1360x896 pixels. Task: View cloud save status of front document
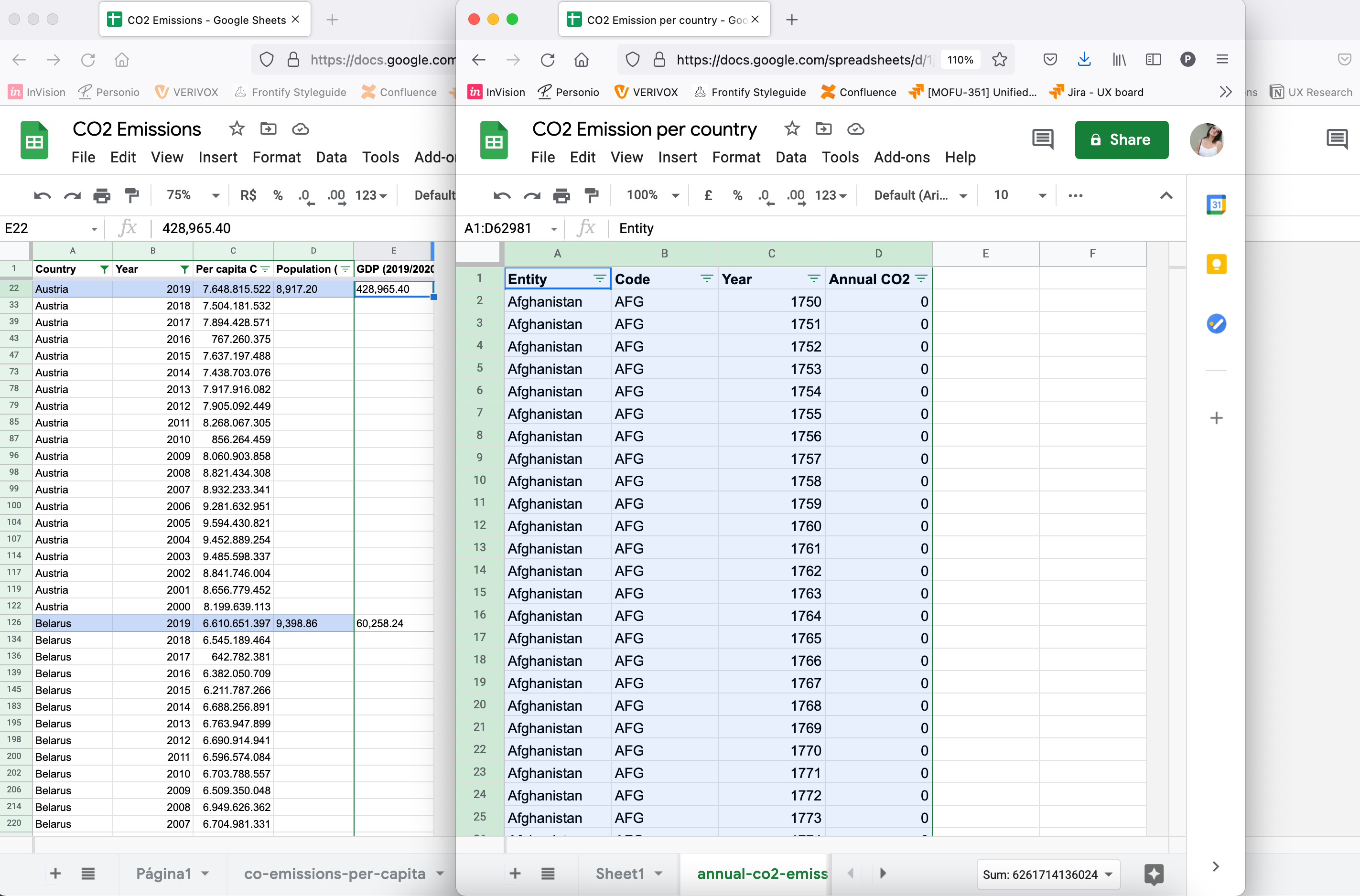pos(855,129)
